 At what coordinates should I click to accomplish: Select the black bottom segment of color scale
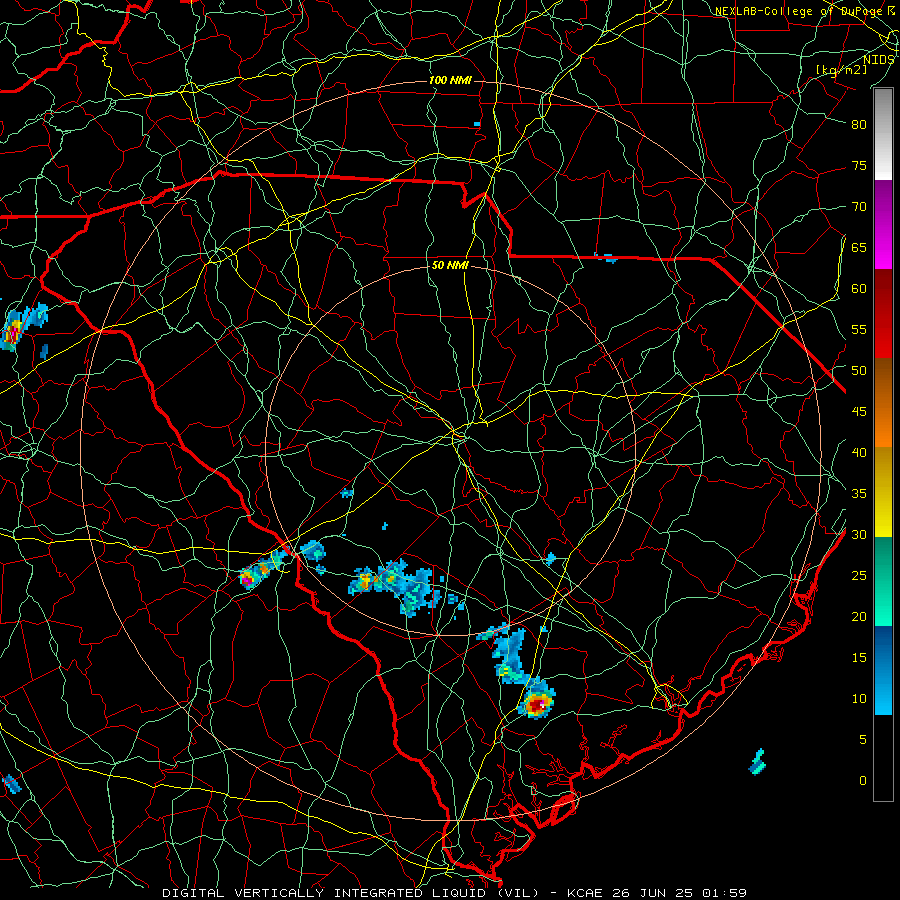883,758
